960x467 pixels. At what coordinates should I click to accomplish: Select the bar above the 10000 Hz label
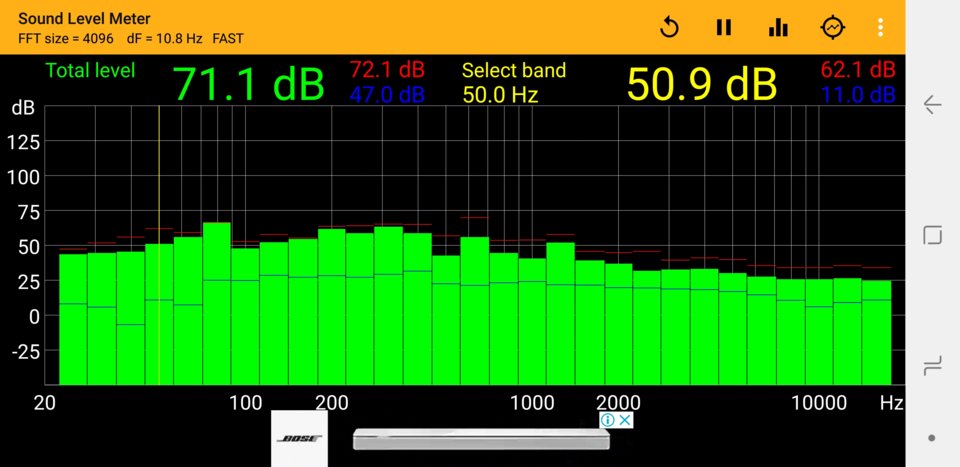819,332
